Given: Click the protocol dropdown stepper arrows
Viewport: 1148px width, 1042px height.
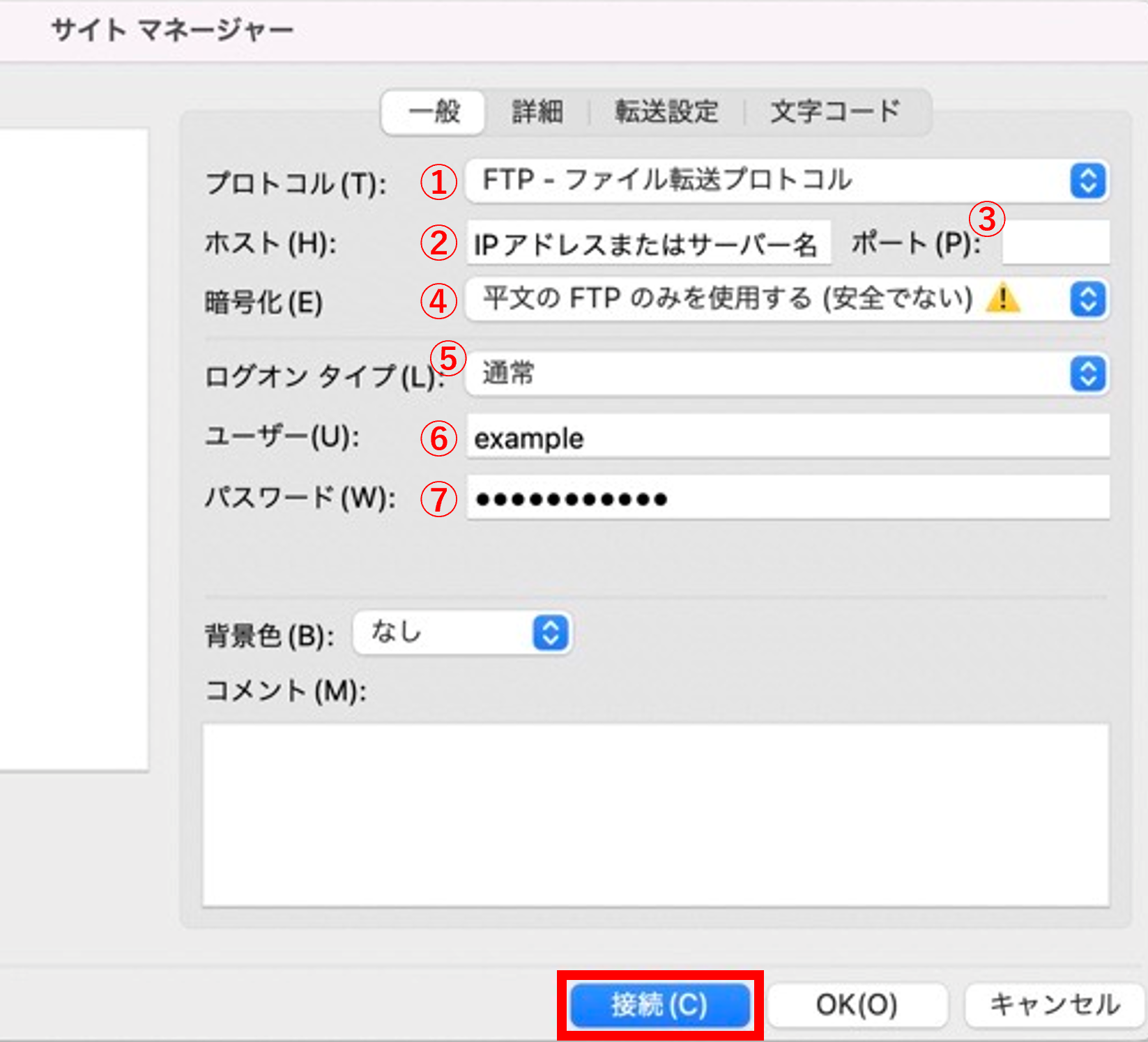Looking at the screenshot, I should click(x=1087, y=181).
